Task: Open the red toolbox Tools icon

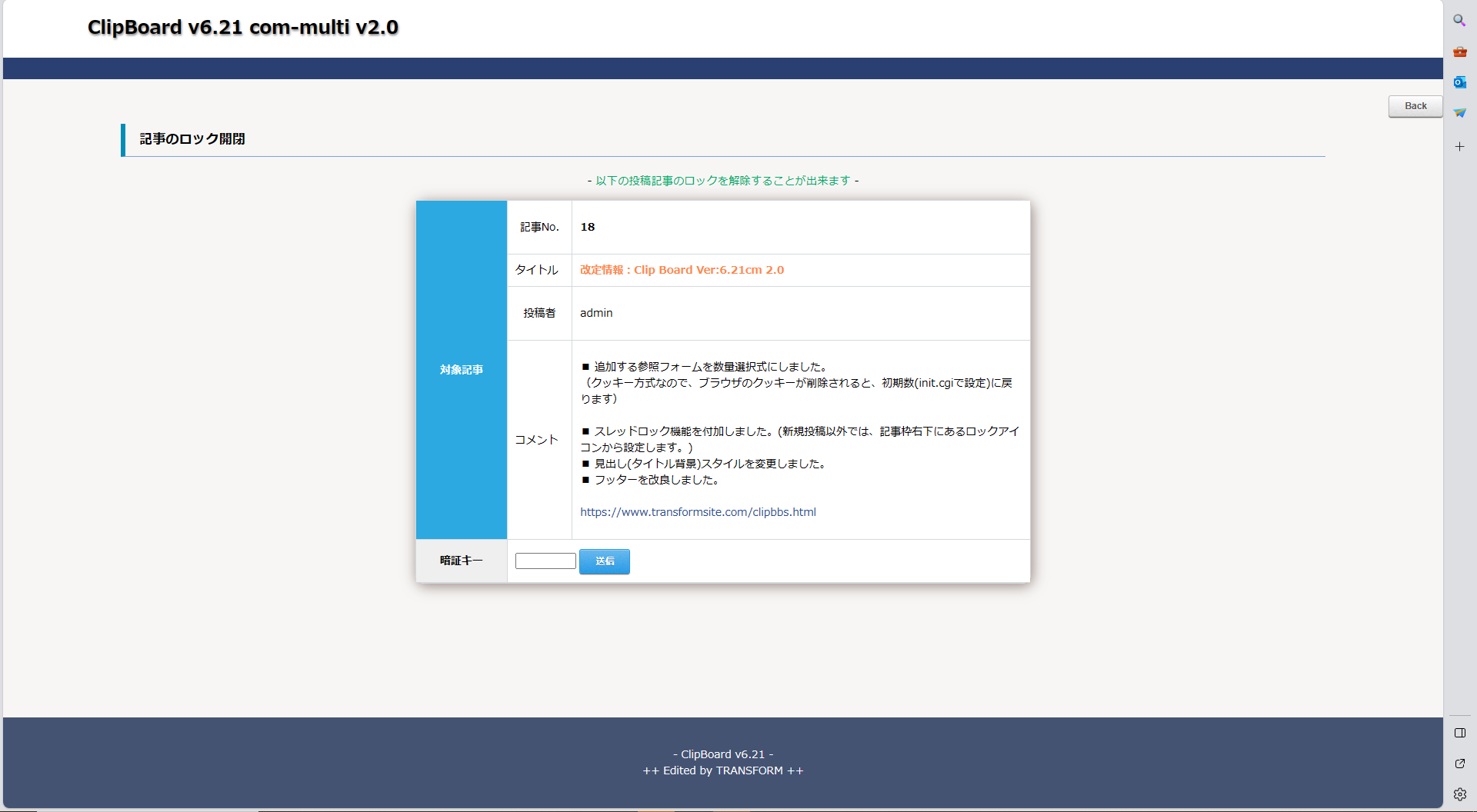Action: [1459, 52]
